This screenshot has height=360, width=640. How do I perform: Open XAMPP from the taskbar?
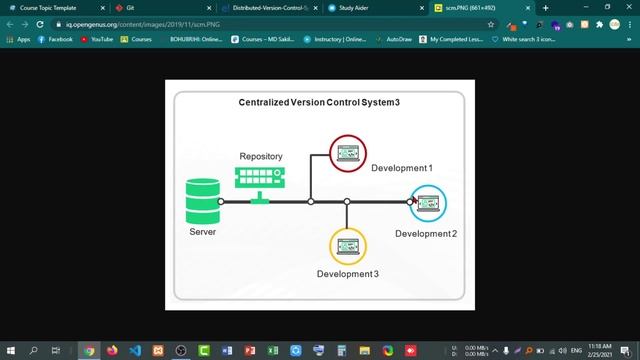click(158, 351)
